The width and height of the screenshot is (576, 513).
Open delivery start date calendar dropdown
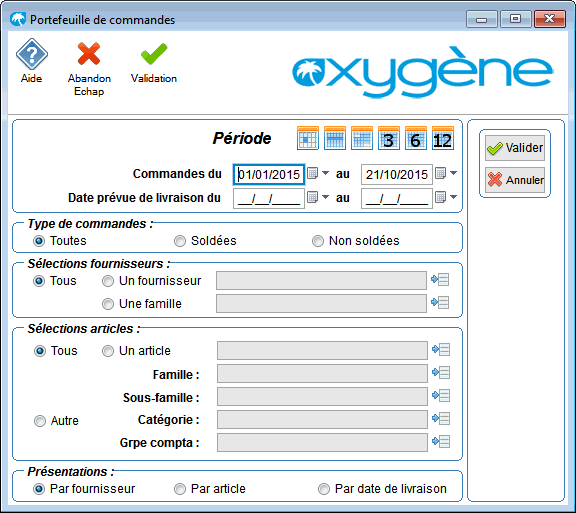325,197
